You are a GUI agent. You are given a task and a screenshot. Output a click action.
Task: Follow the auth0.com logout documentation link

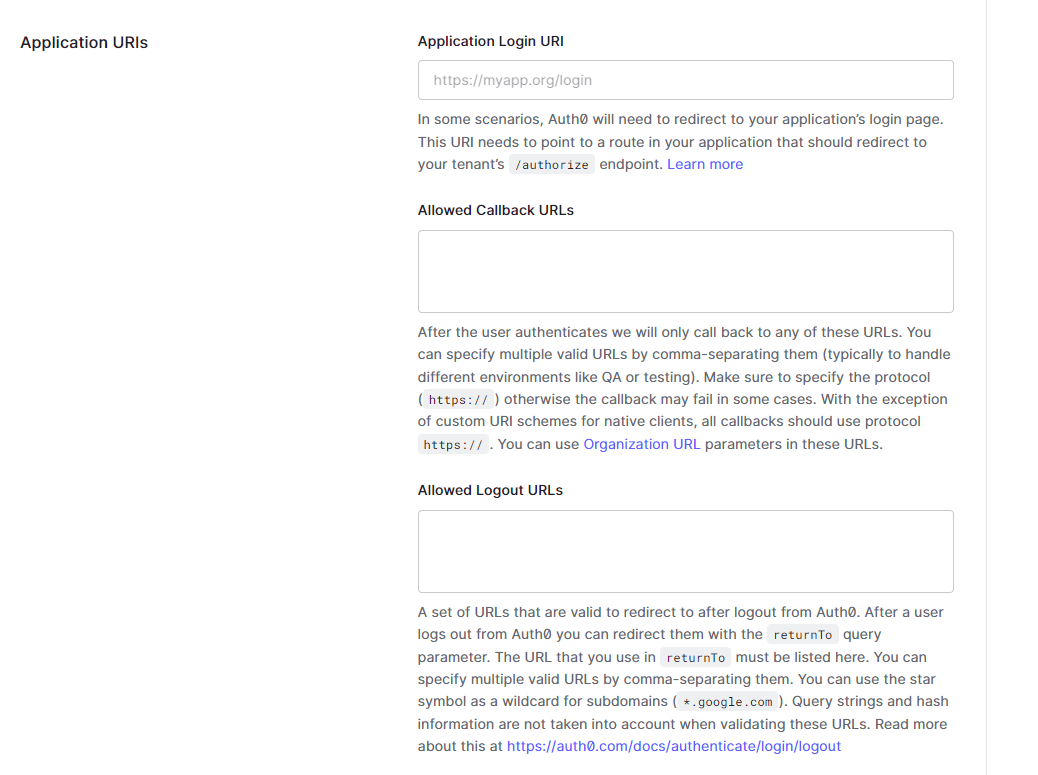click(x=674, y=746)
